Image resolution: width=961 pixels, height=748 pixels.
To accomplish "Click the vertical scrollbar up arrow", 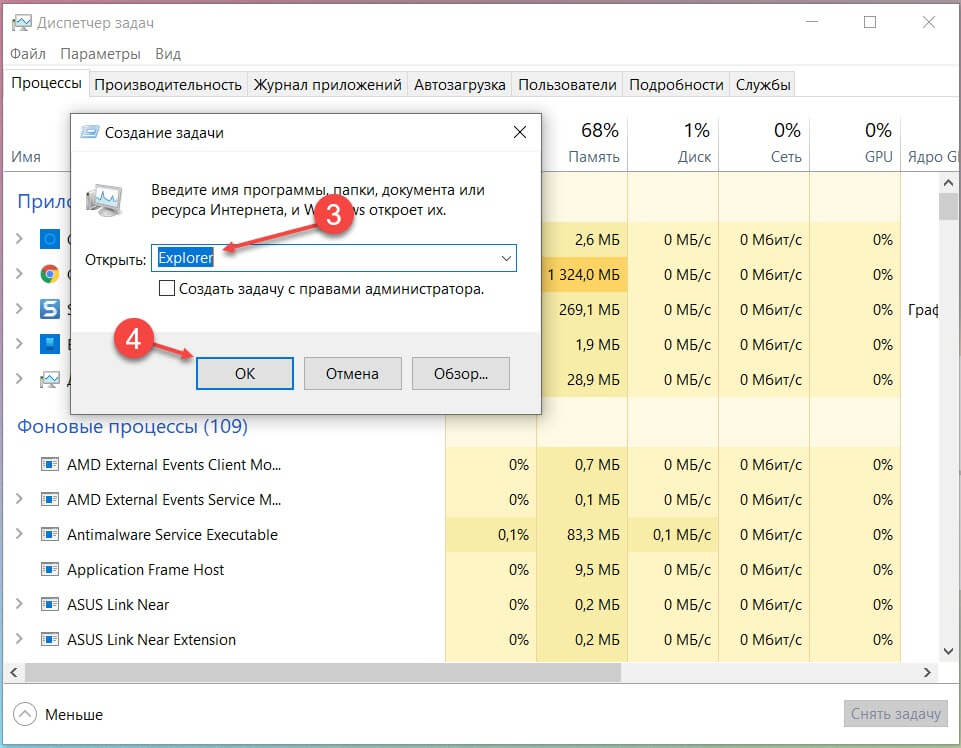I will (948, 183).
